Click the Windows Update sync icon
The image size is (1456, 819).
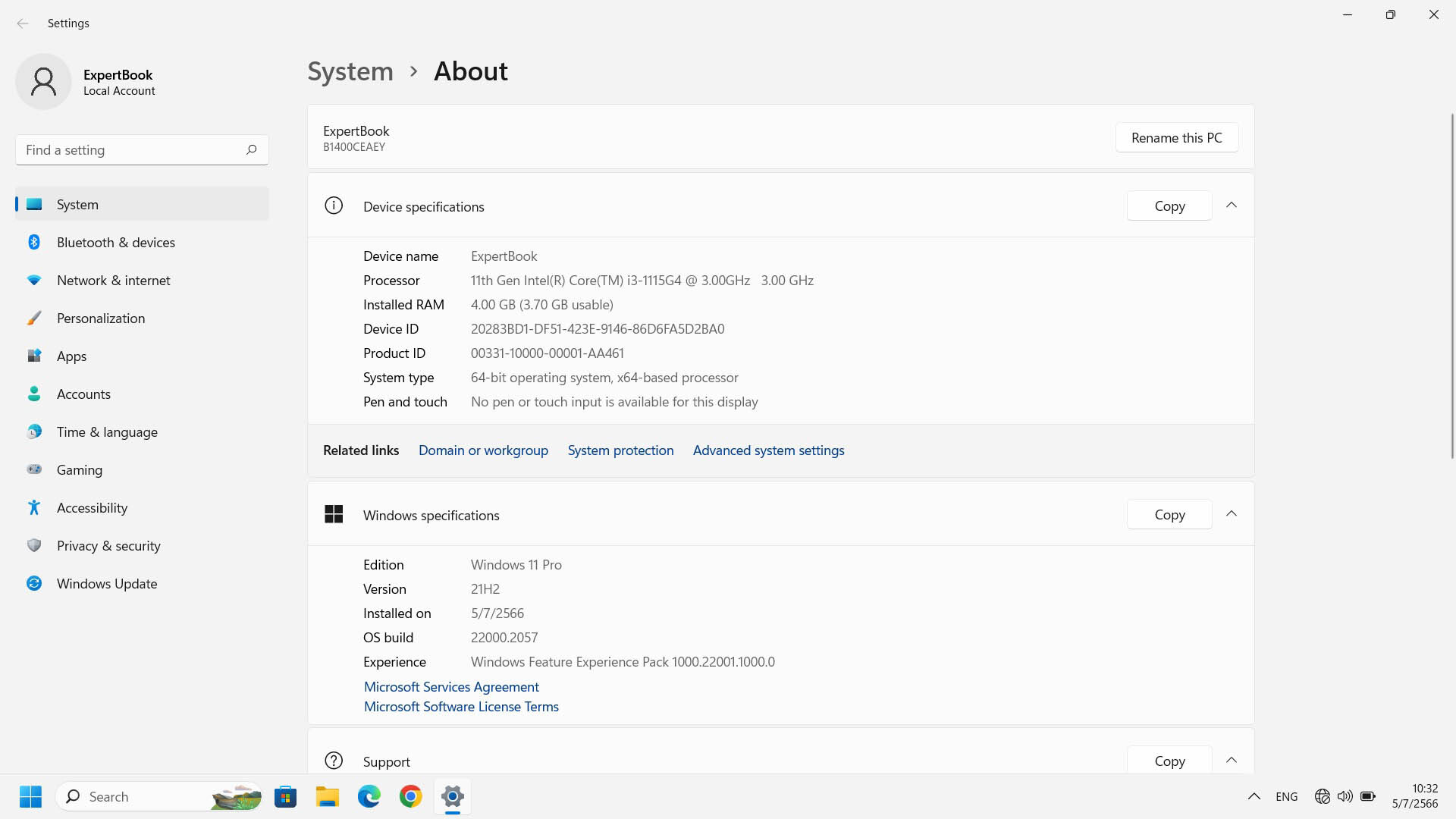(34, 583)
